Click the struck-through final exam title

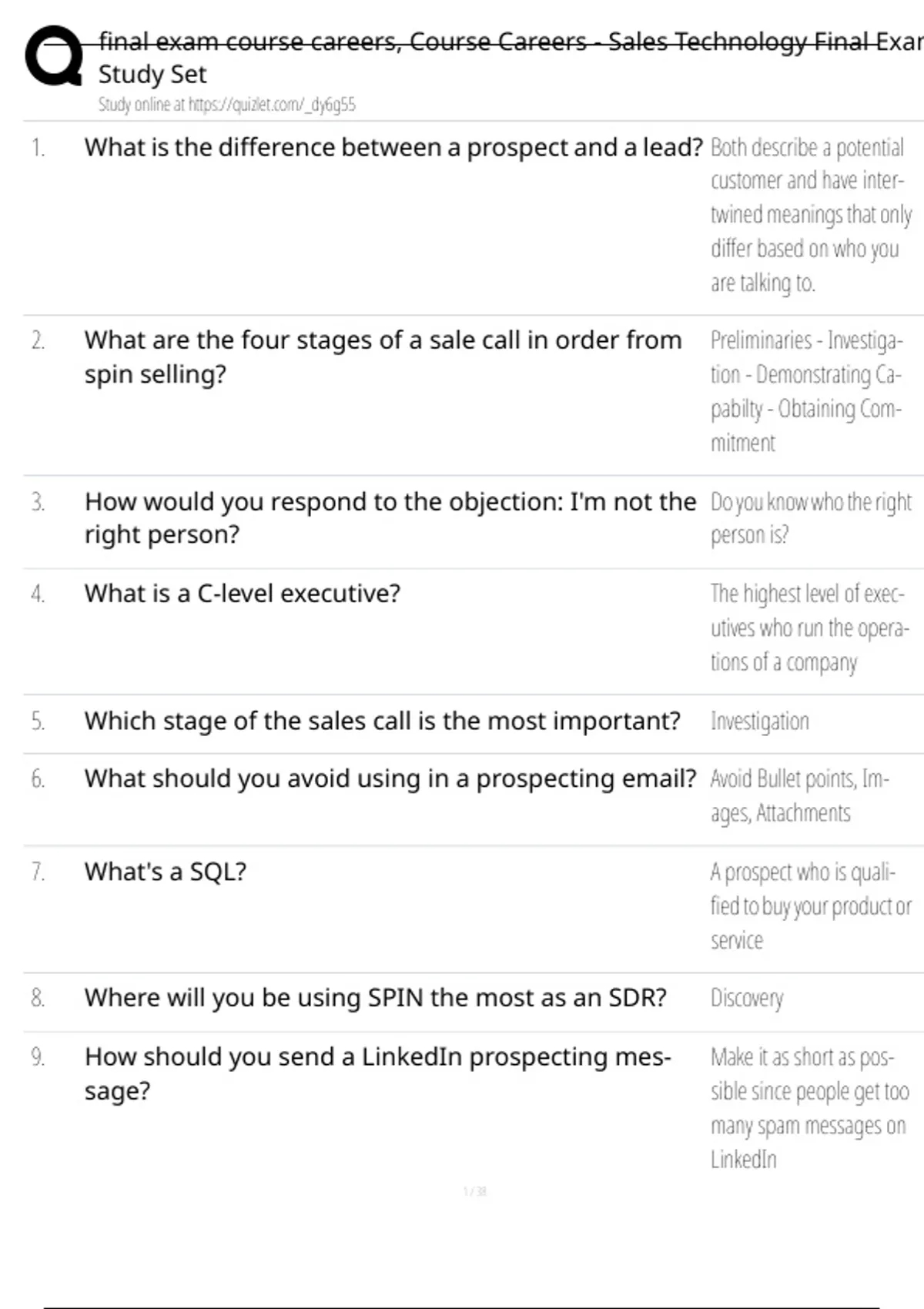(508, 42)
